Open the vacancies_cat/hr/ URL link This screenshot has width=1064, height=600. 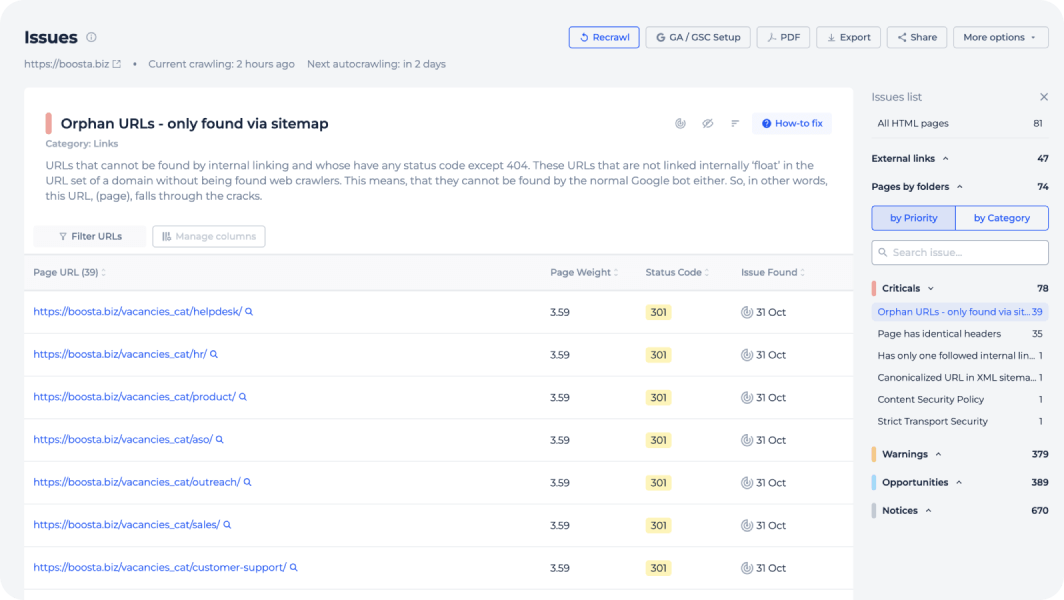click(120, 354)
